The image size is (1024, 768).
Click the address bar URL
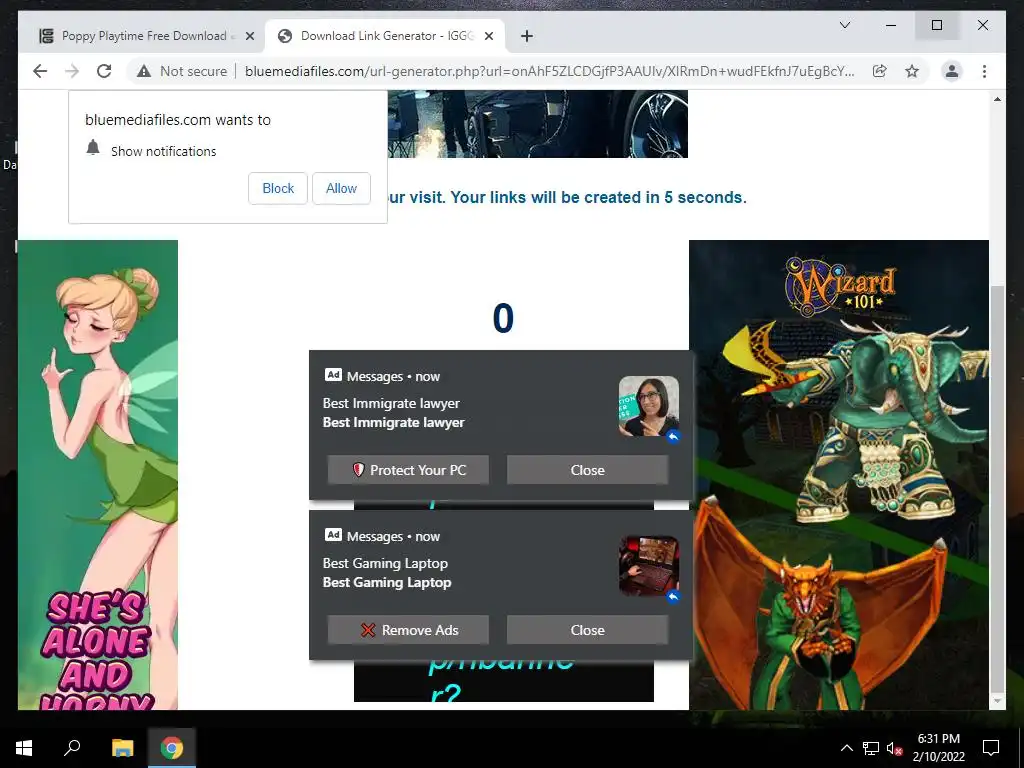coord(549,71)
